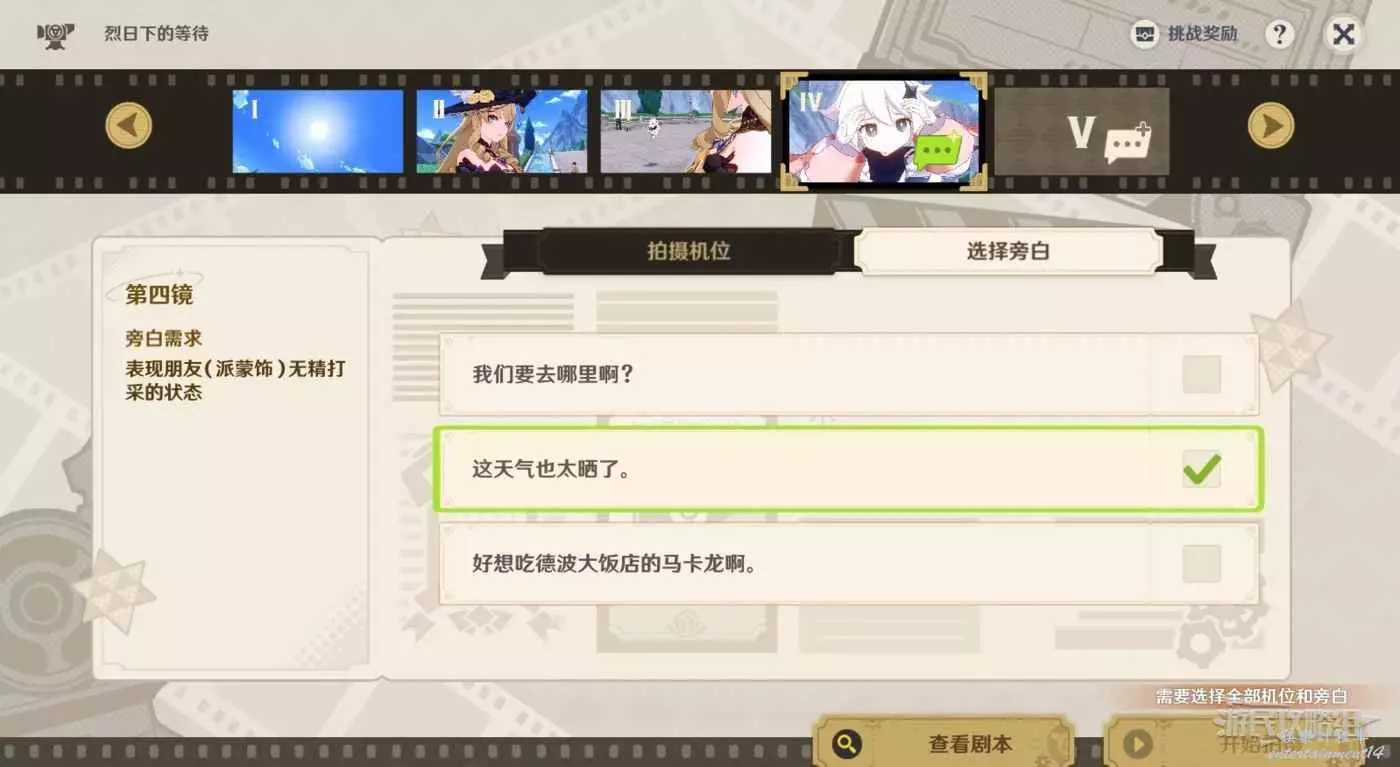The width and height of the screenshot is (1400, 767).
Task: Open 查看剧本 to view the script
Action: click(944, 744)
